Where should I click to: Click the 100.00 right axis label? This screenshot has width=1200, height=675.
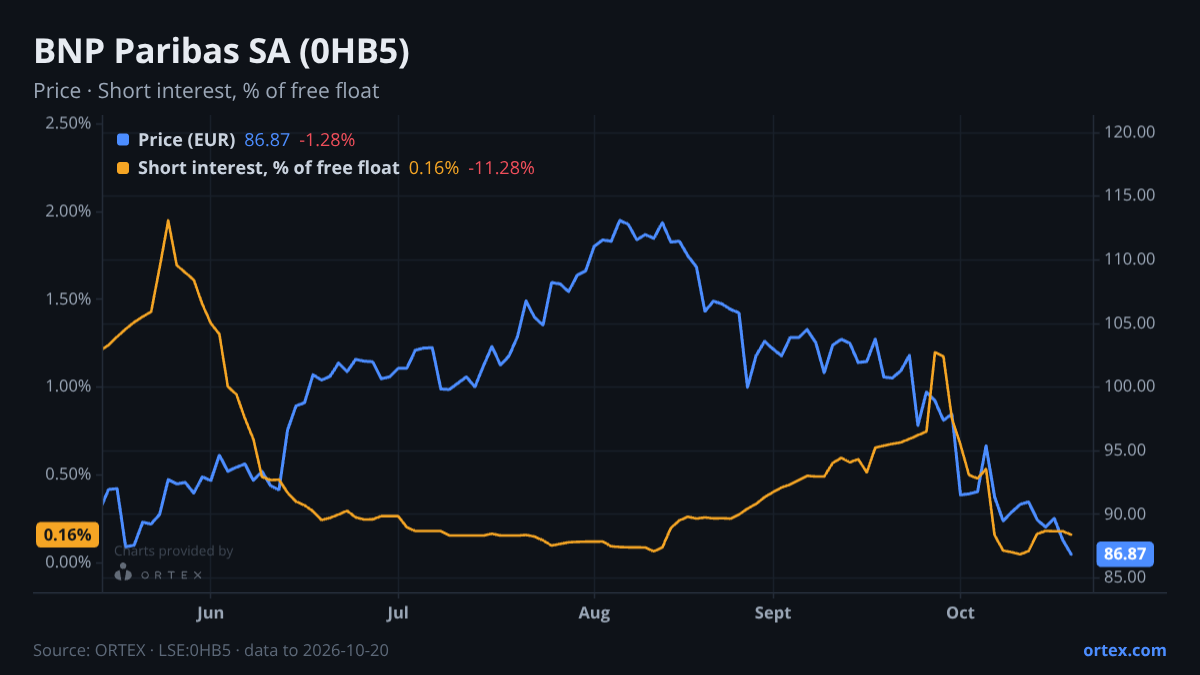pyautogui.click(x=1130, y=386)
